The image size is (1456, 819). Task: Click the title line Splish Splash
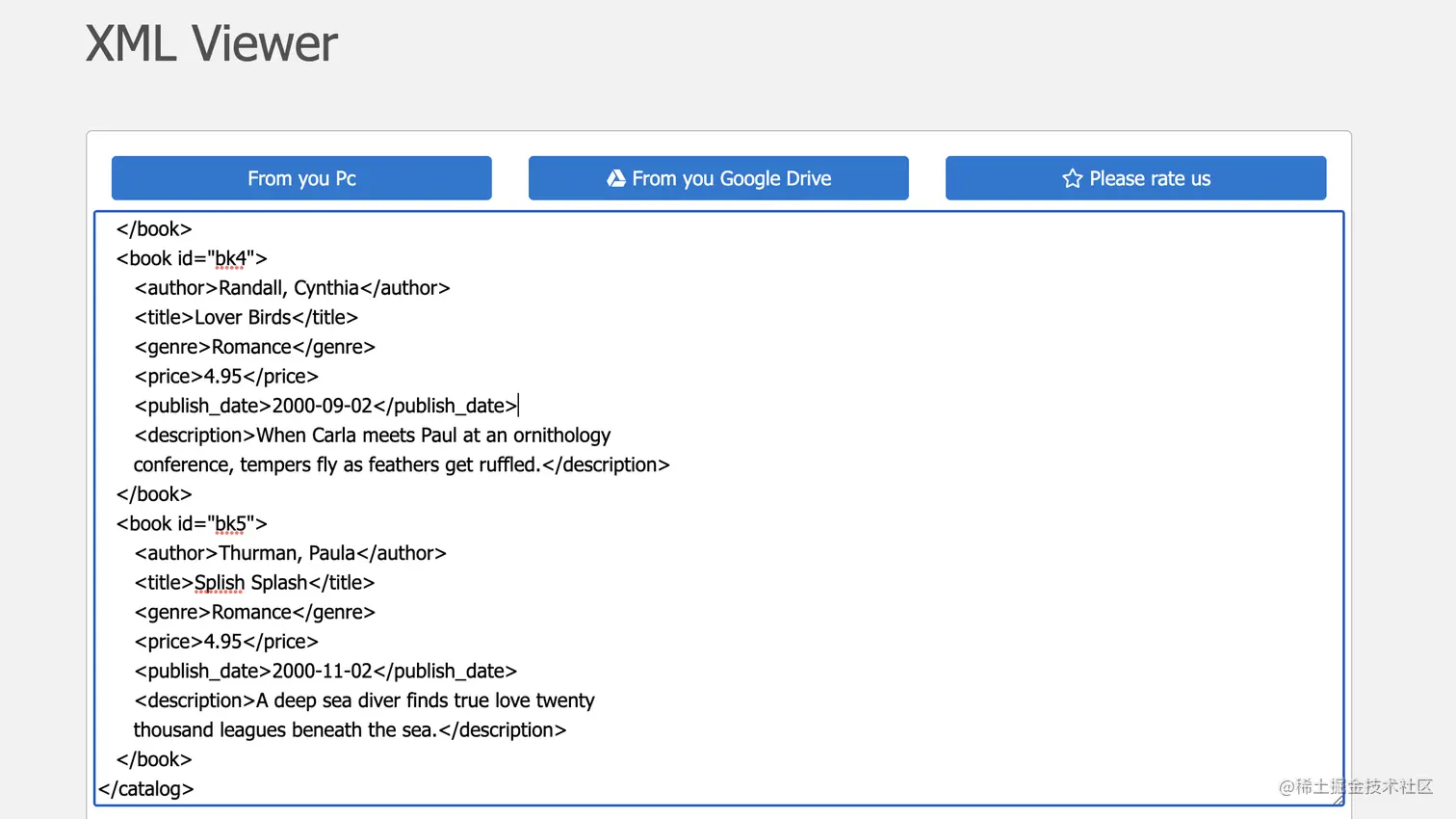pos(254,583)
